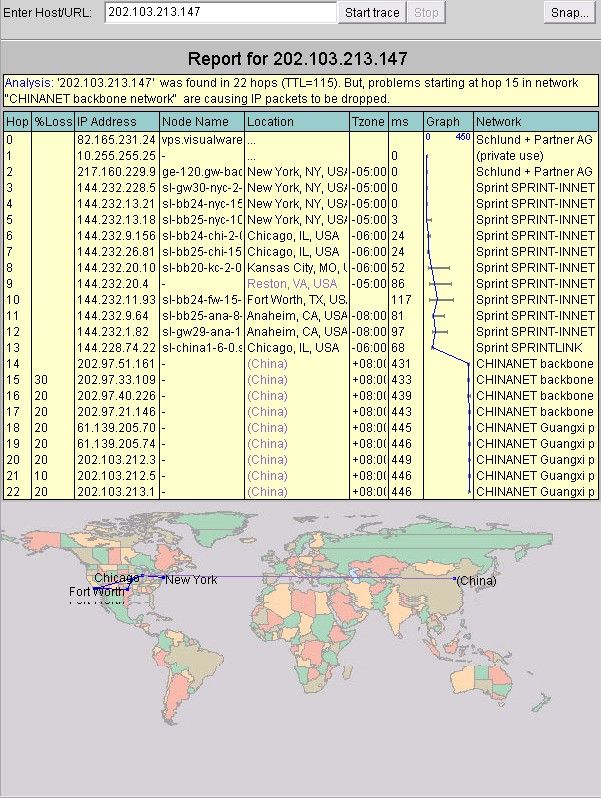Click the Fort Worth label on map

(97, 591)
